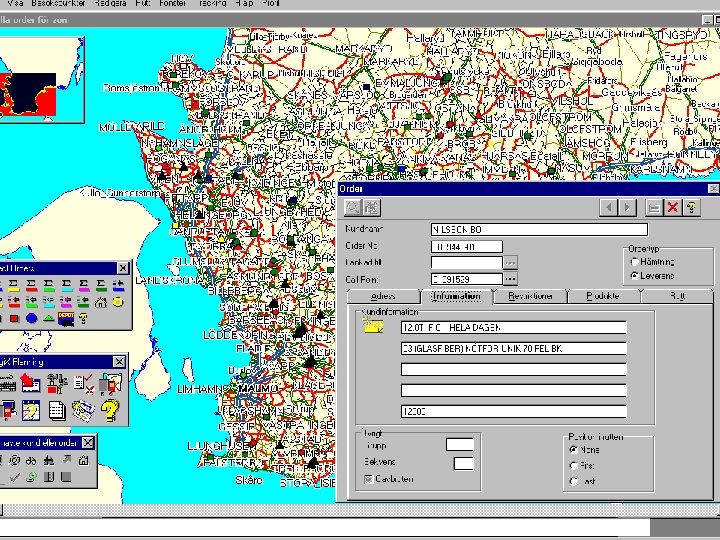Click the yellow sigma summary icon

click(x=13, y=286)
